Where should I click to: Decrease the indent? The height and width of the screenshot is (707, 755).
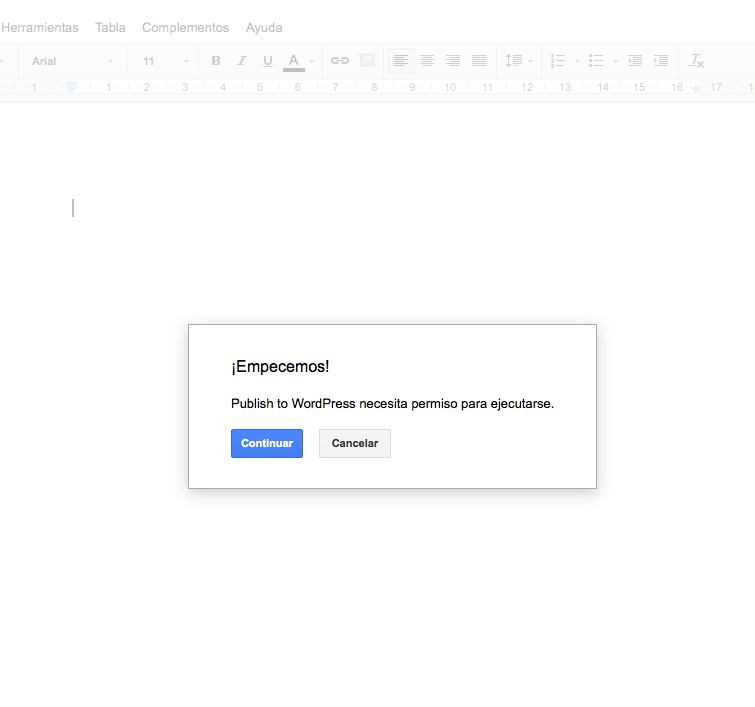[635, 61]
